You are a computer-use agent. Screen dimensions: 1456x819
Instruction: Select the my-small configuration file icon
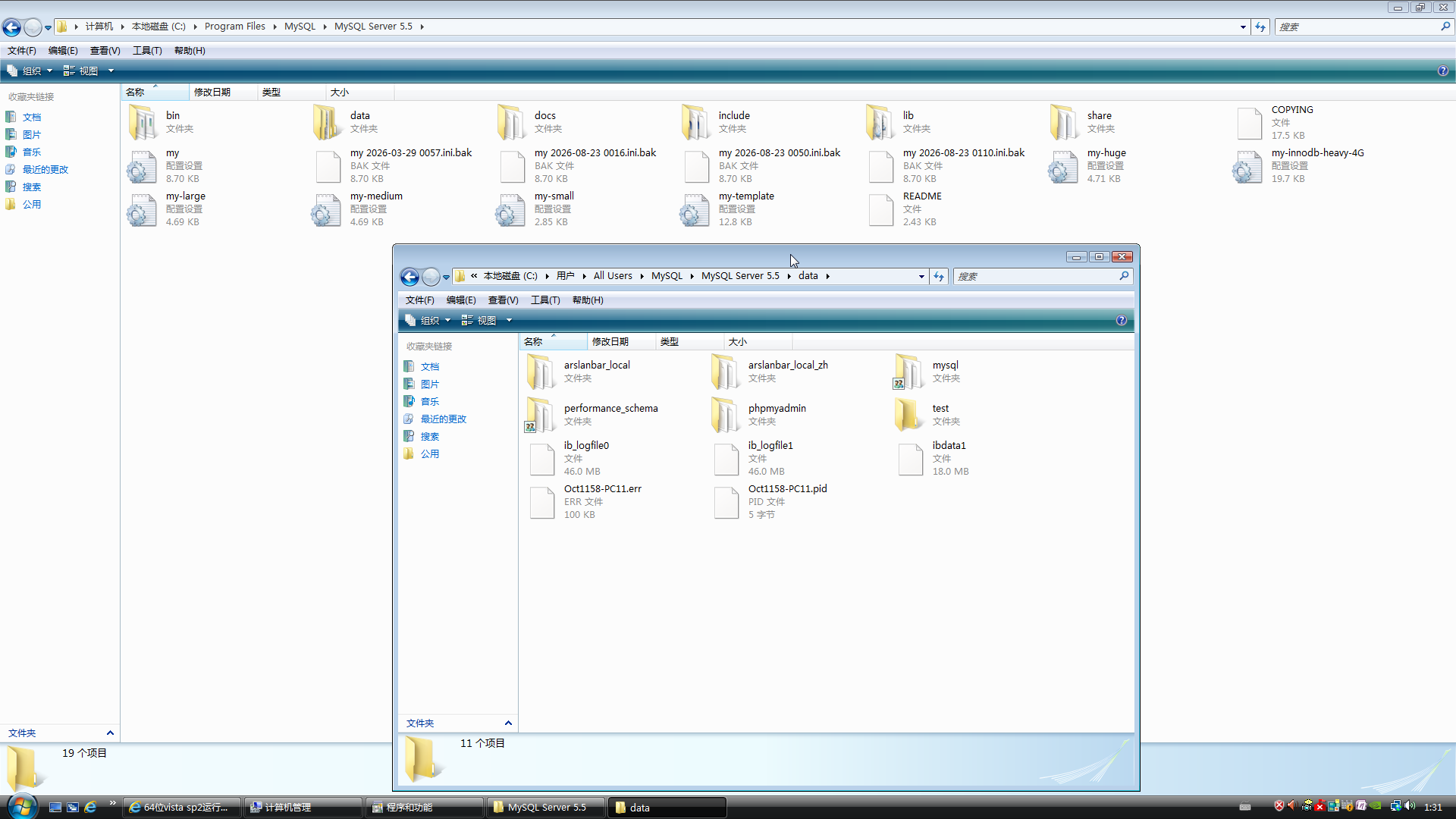coord(510,210)
